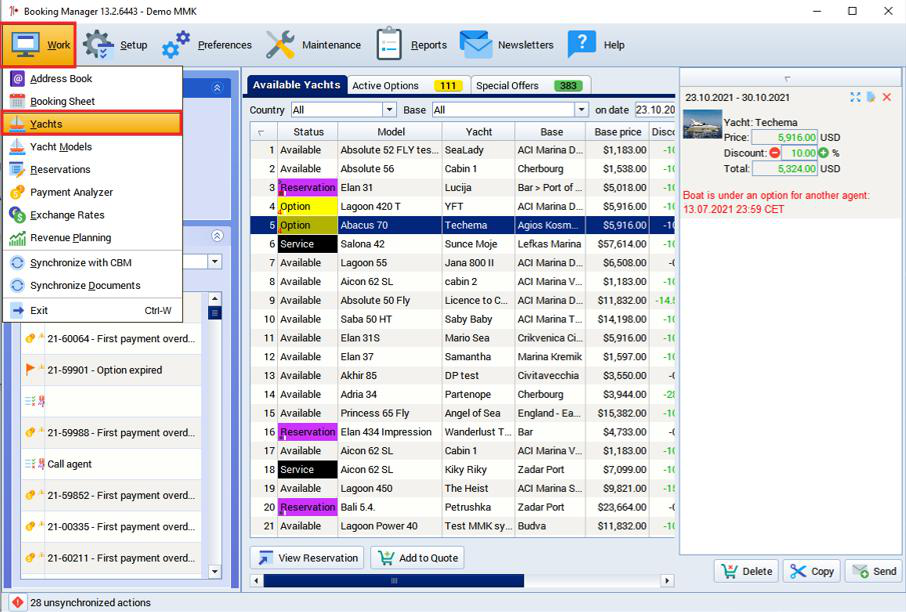
Task: Open the Help question mark icon
Action: 581,44
